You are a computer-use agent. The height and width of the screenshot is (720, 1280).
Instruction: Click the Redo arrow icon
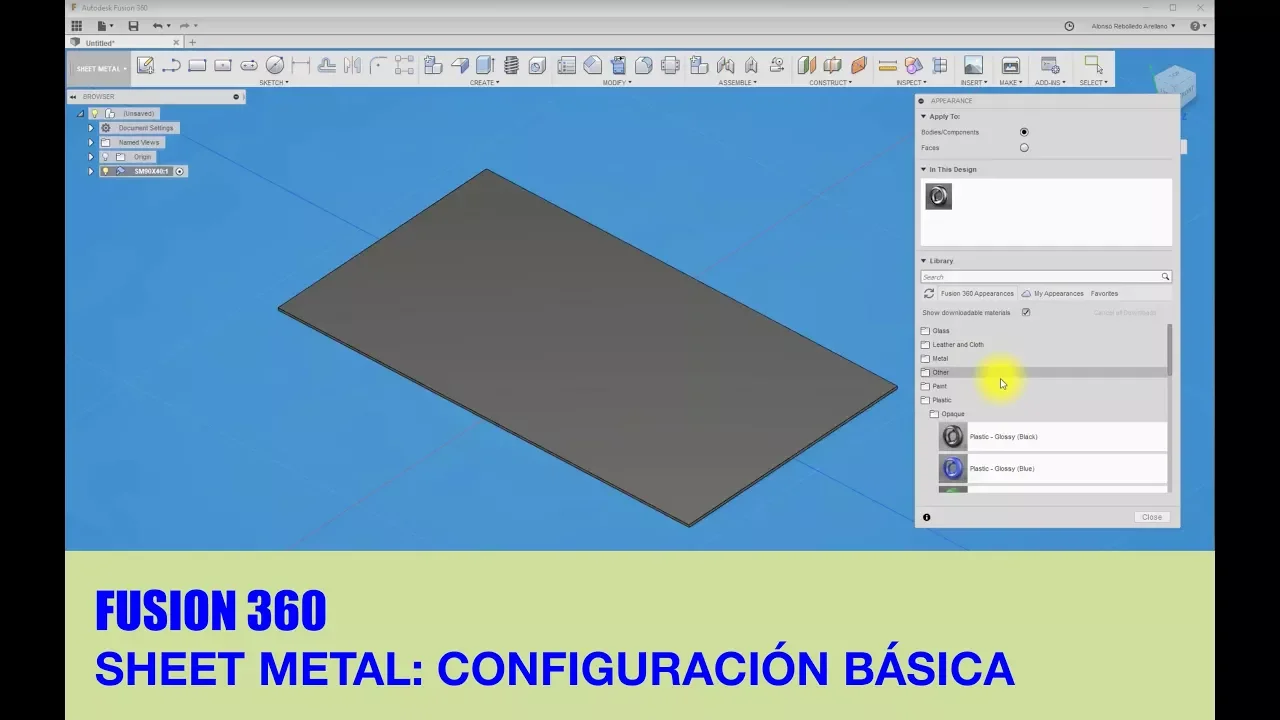point(184,26)
